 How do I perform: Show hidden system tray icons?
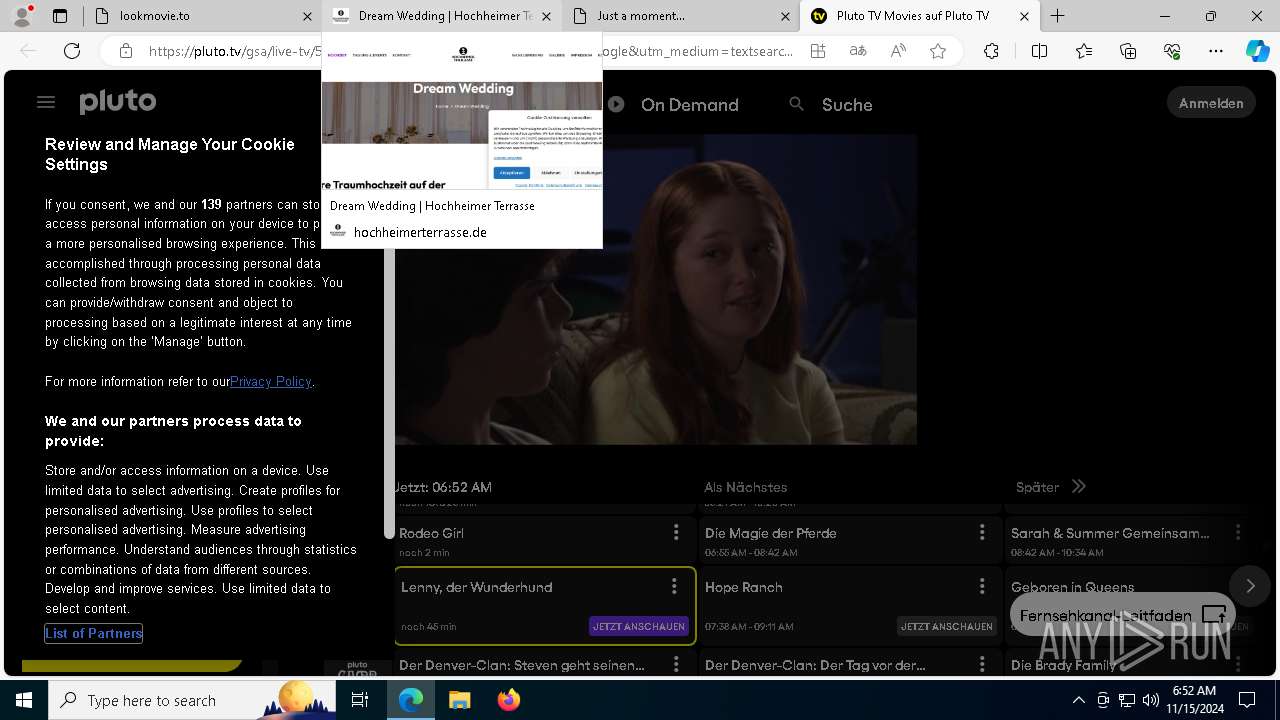[x=1078, y=700]
